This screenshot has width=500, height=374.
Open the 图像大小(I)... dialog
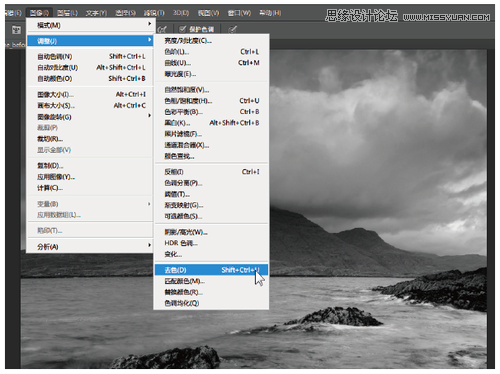tap(90, 94)
